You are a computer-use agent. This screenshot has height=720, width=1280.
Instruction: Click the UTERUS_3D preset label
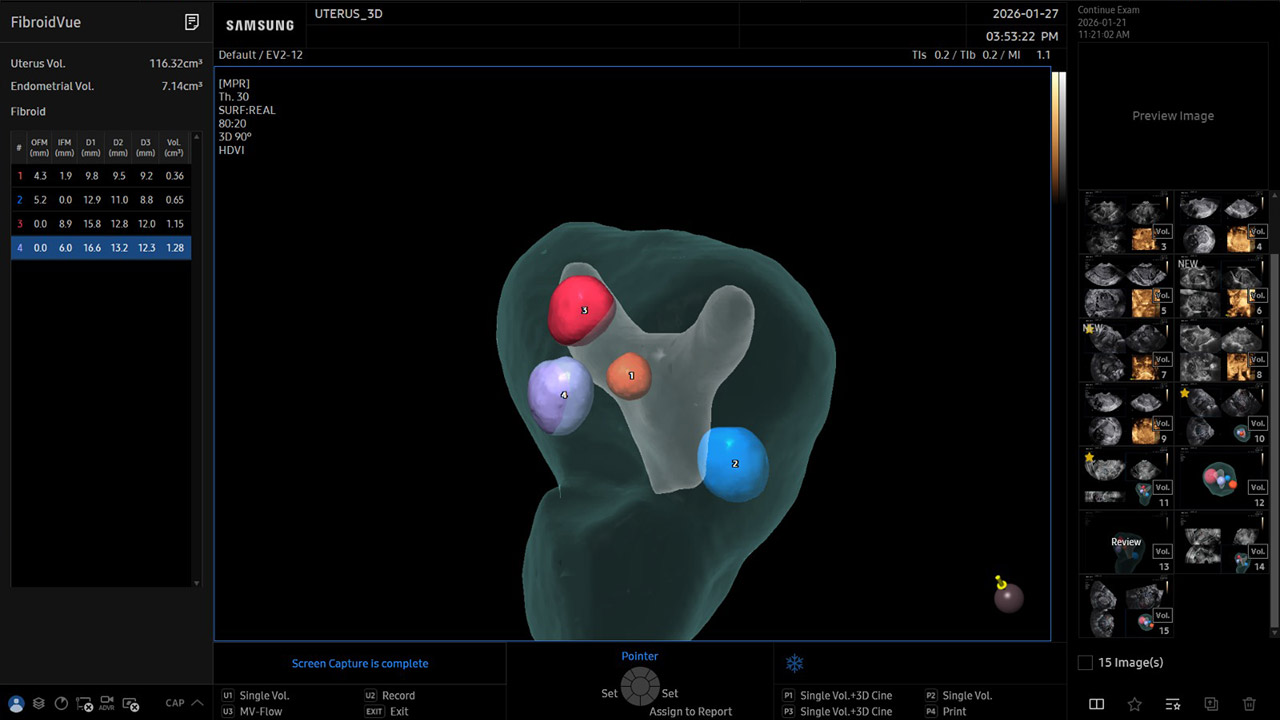point(348,14)
